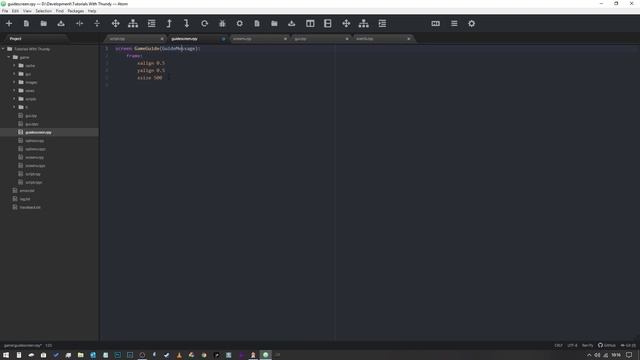Click the 'screen GameGuide' line in editor
640x360 pixels.
point(158,49)
